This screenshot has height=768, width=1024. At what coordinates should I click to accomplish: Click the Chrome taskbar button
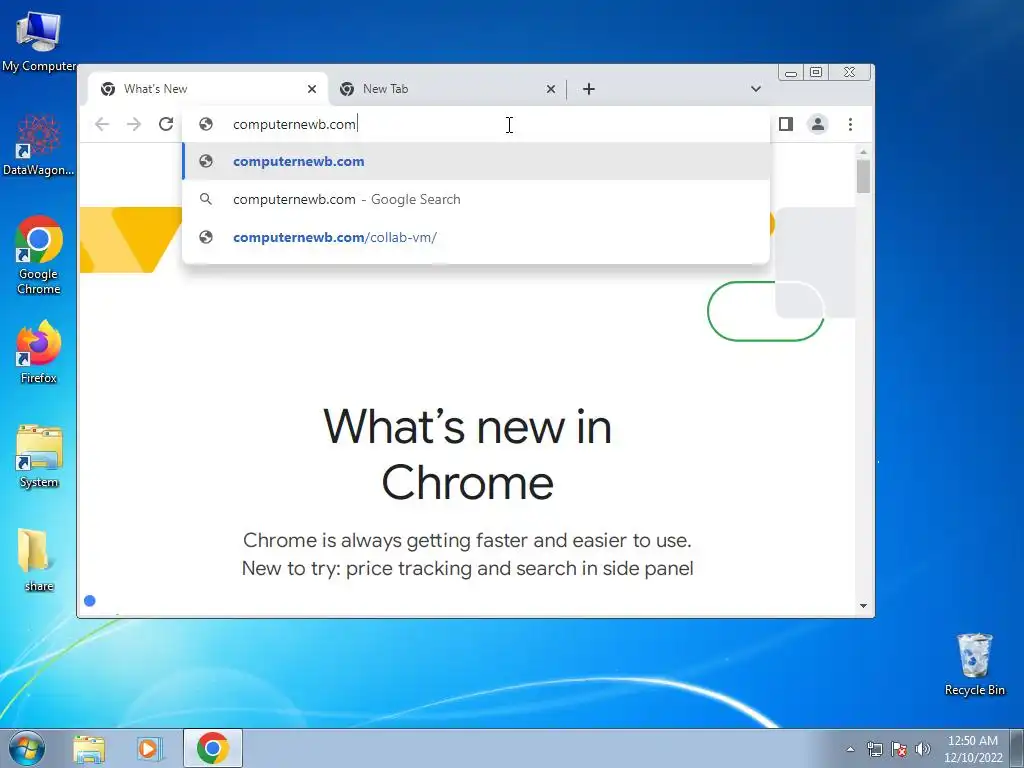[213, 748]
